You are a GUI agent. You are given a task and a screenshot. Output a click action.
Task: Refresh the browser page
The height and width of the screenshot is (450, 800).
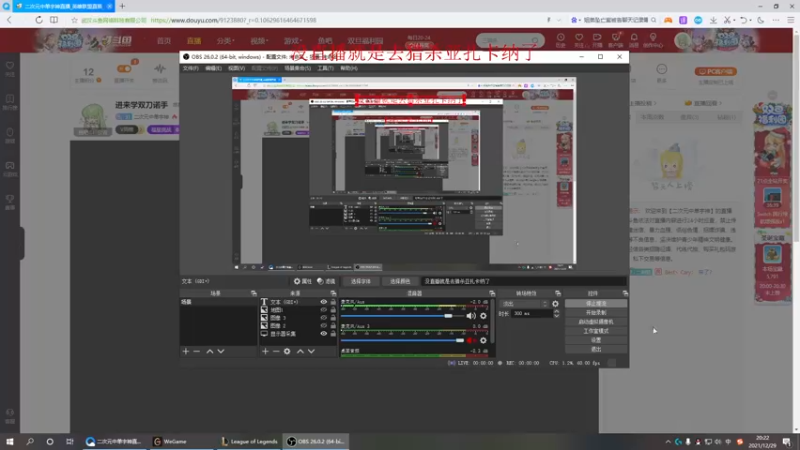(x=39, y=20)
